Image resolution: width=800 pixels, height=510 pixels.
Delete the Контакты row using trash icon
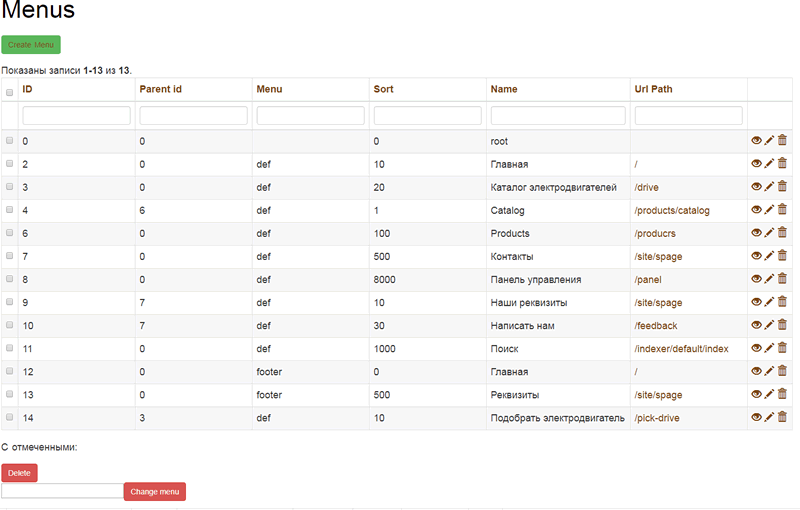pyautogui.click(x=782, y=256)
